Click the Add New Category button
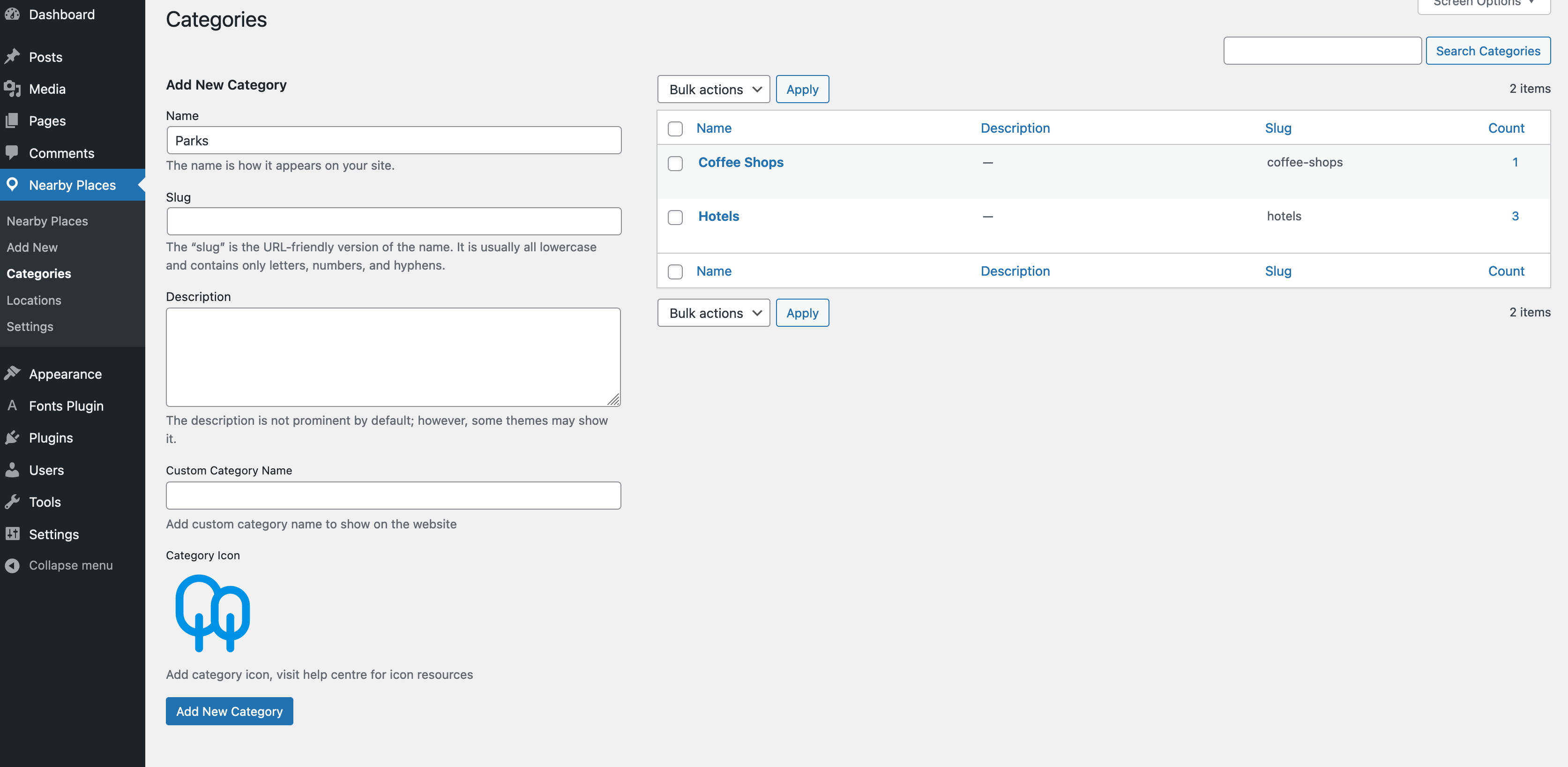The image size is (1568, 767). 230,711
